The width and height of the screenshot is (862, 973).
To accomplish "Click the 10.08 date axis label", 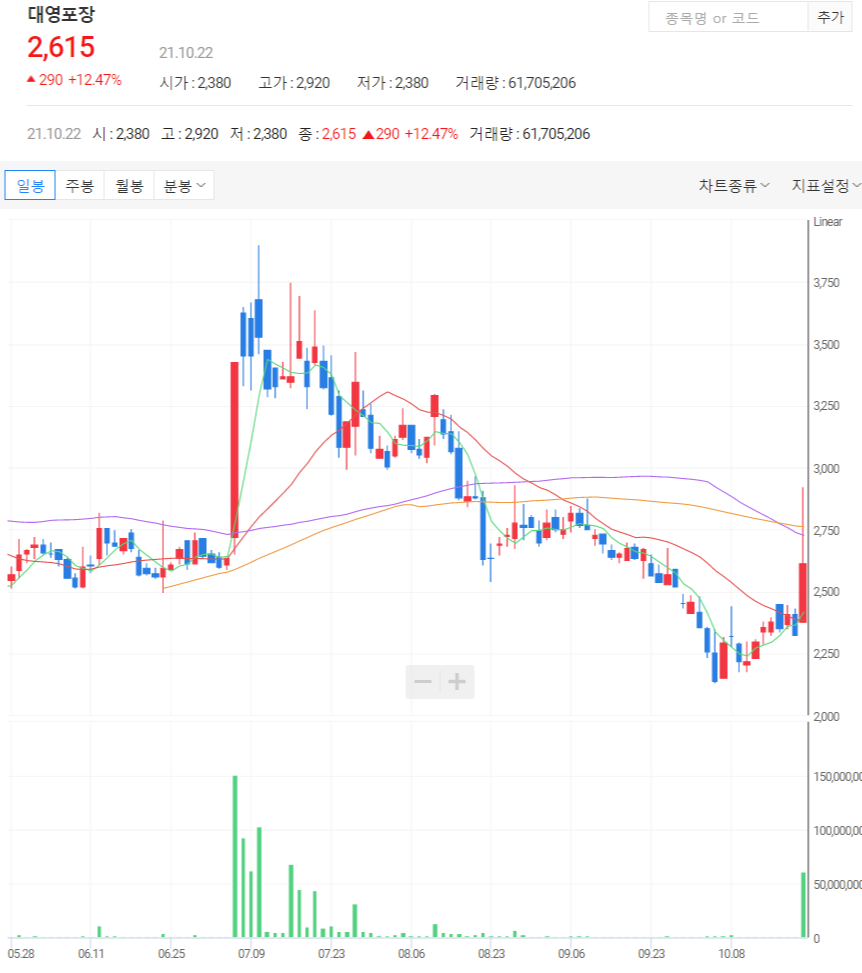I will (732, 953).
